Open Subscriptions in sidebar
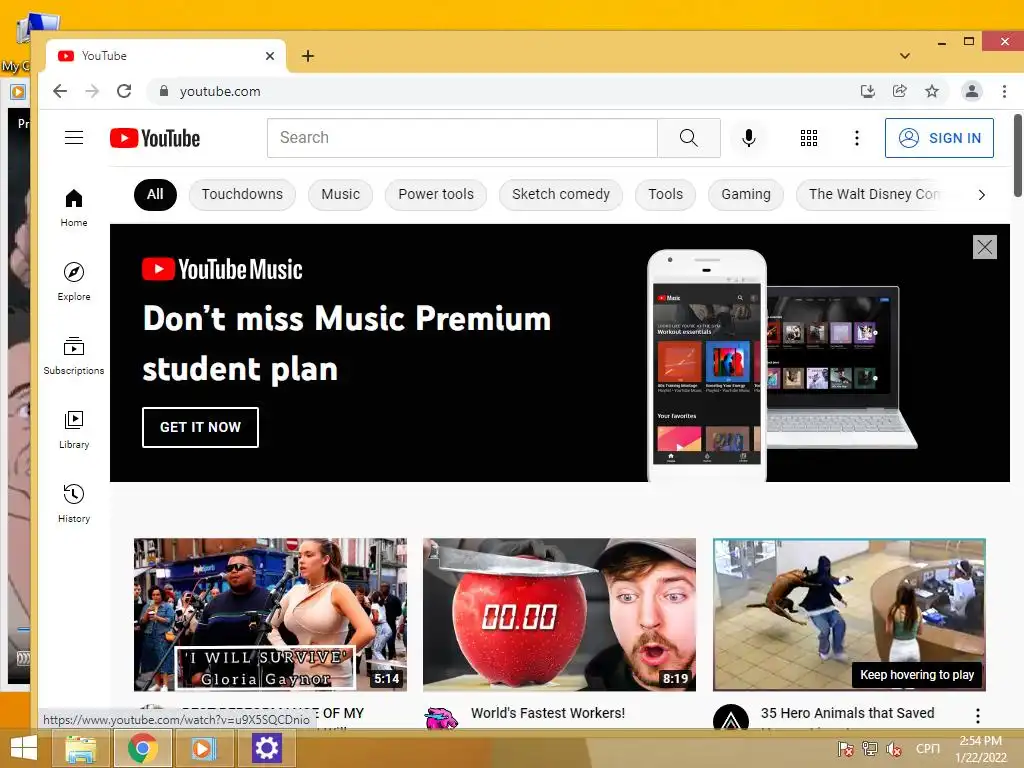The height and width of the screenshot is (768, 1024). 74,356
